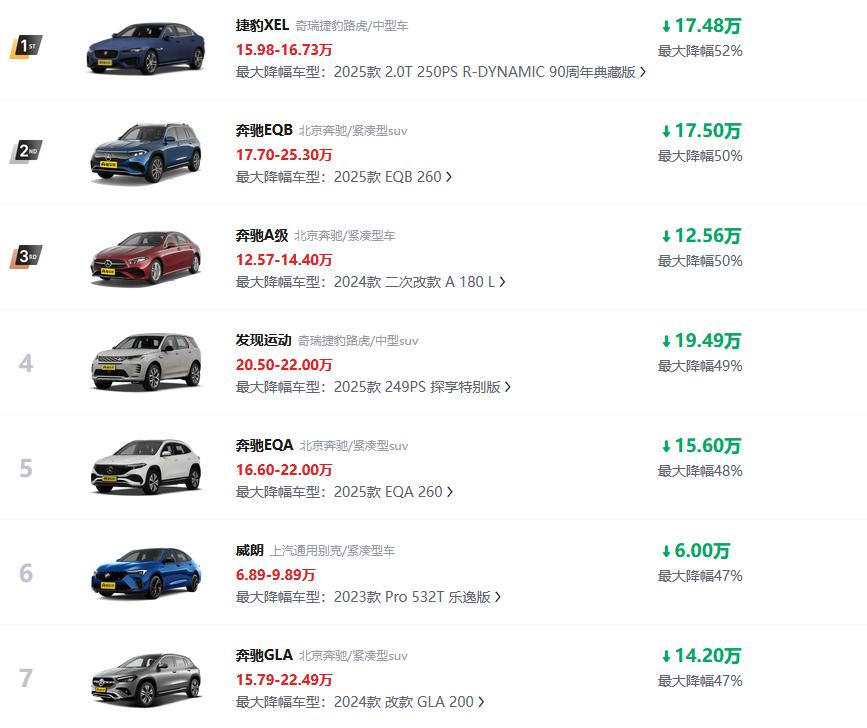Open the 捷豹XEL title link
The width and height of the screenshot is (867, 728).
click(x=262, y=25)
